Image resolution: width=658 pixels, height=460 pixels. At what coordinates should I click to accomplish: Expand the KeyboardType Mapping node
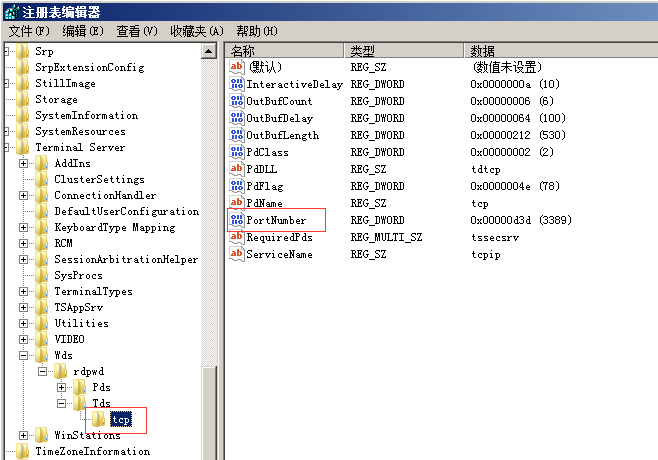click(24, 227)
